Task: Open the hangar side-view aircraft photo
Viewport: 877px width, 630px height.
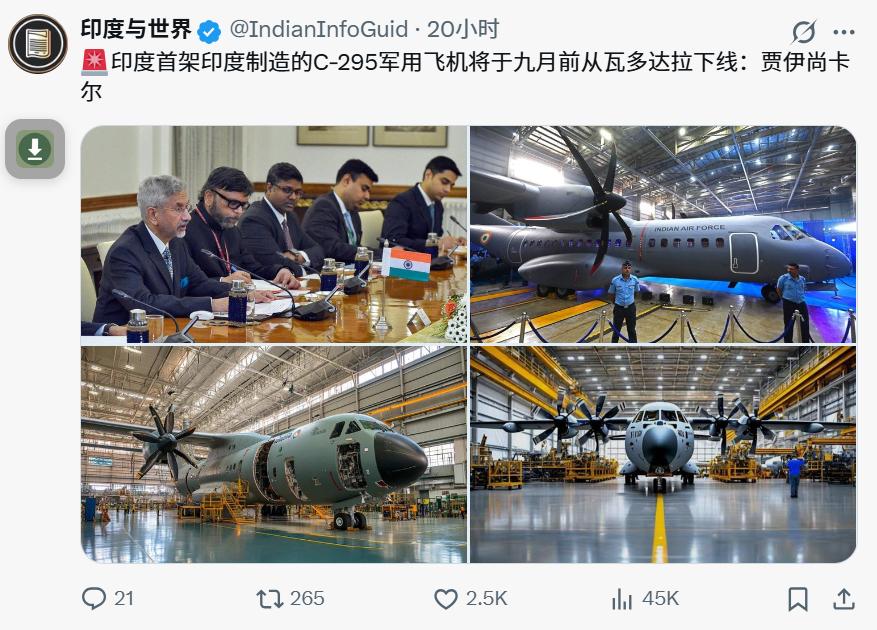Action: (x=274, y=454)
